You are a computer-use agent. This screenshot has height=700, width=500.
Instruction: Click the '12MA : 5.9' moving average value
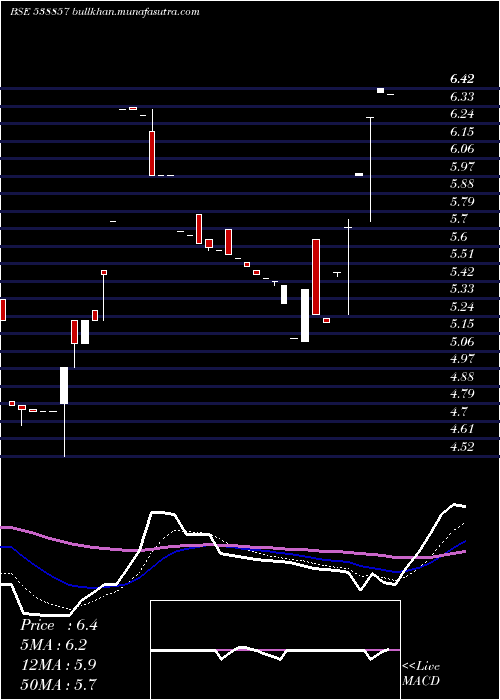57,665
